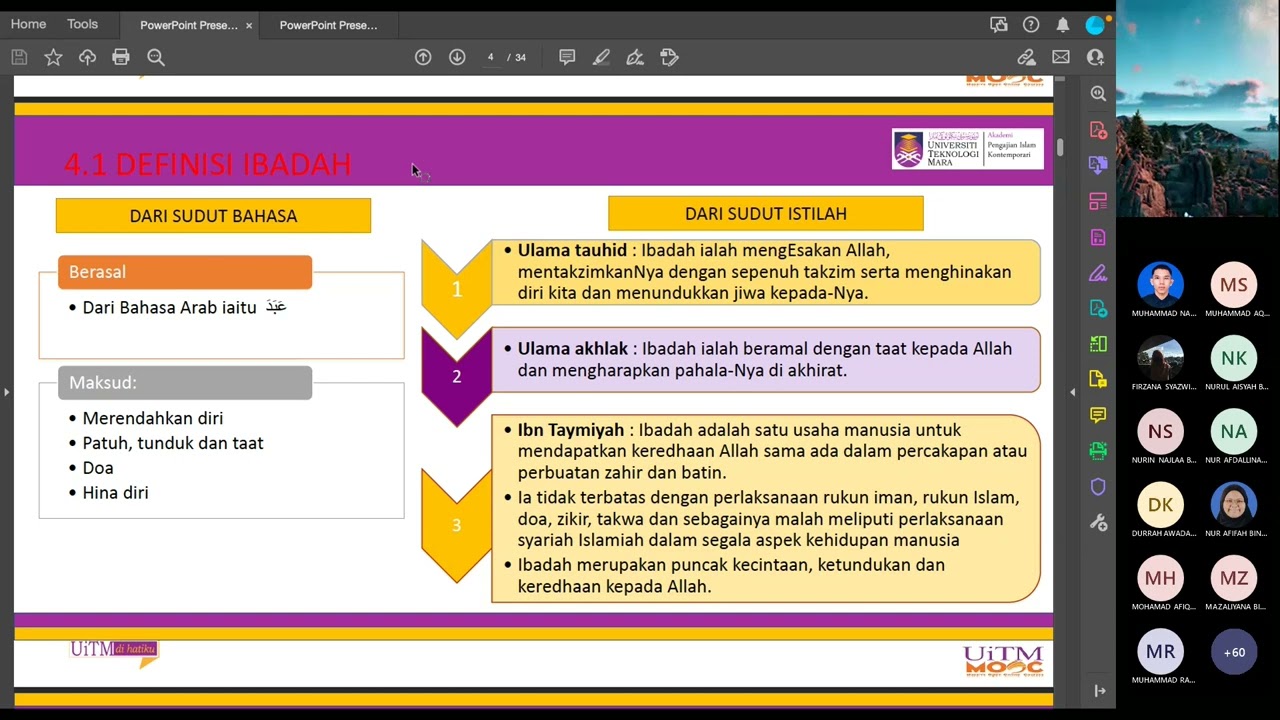This screenshot has width=1280, height=720.
Task: Star this file as a favorite
Action: click(x=53, y=58)
